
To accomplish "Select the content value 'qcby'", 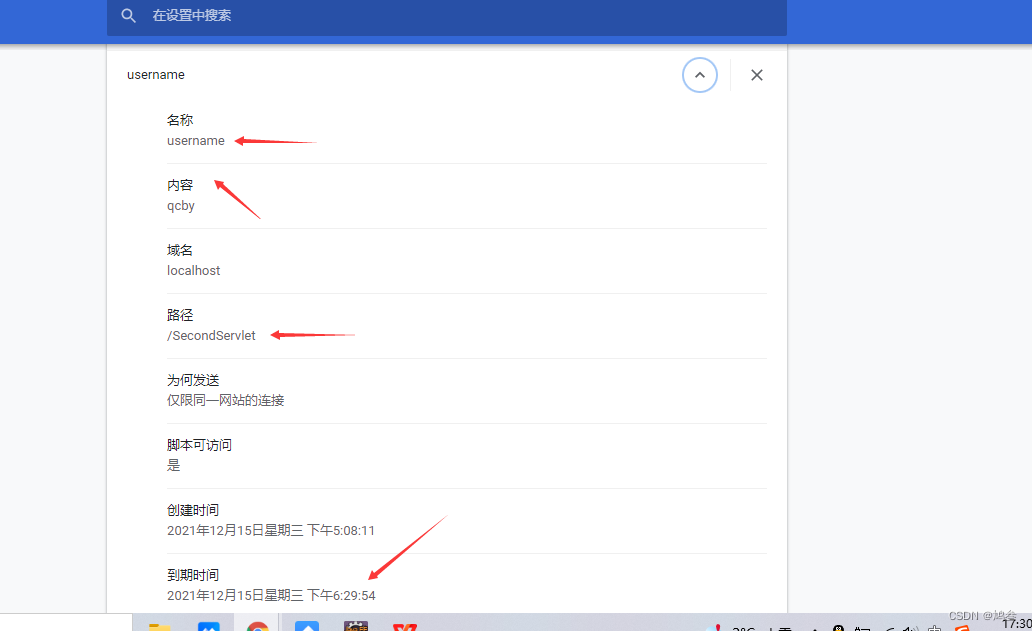I will [180, 206].
